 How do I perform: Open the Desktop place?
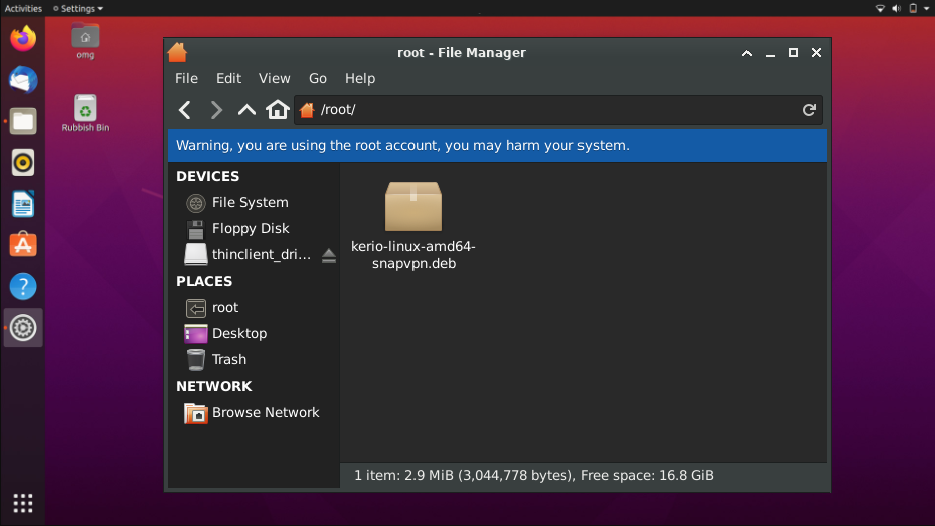(x=239, y=333)
